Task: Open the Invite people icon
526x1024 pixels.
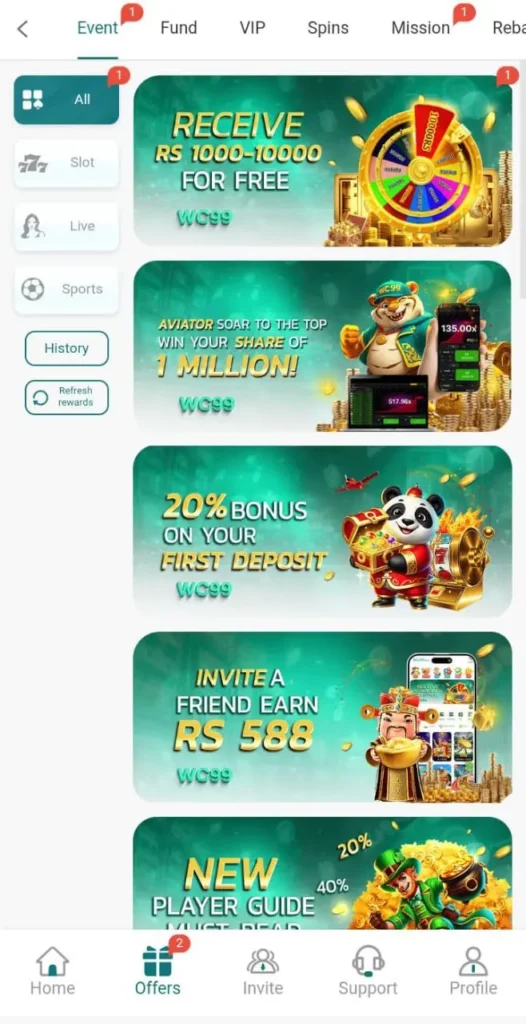Action: point(263,962)
